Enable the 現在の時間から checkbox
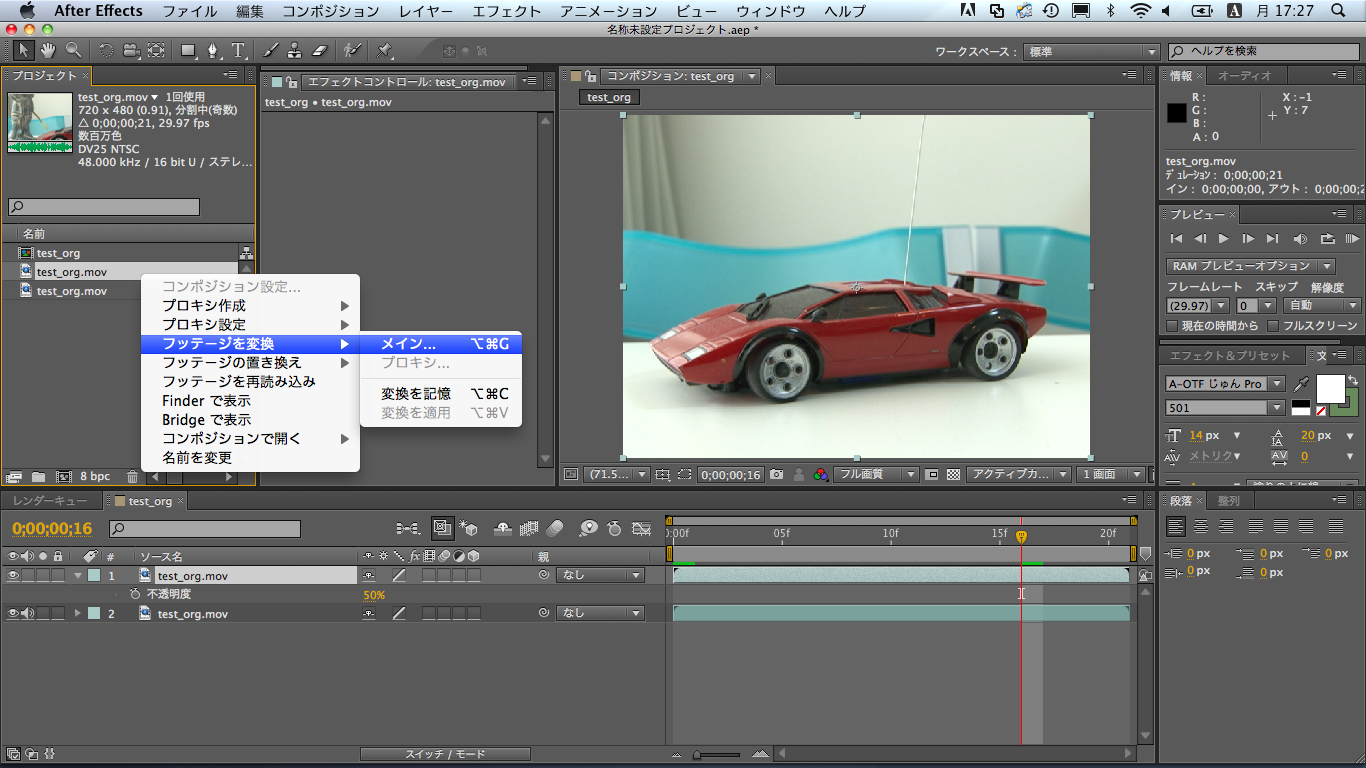 (1173, 326)
